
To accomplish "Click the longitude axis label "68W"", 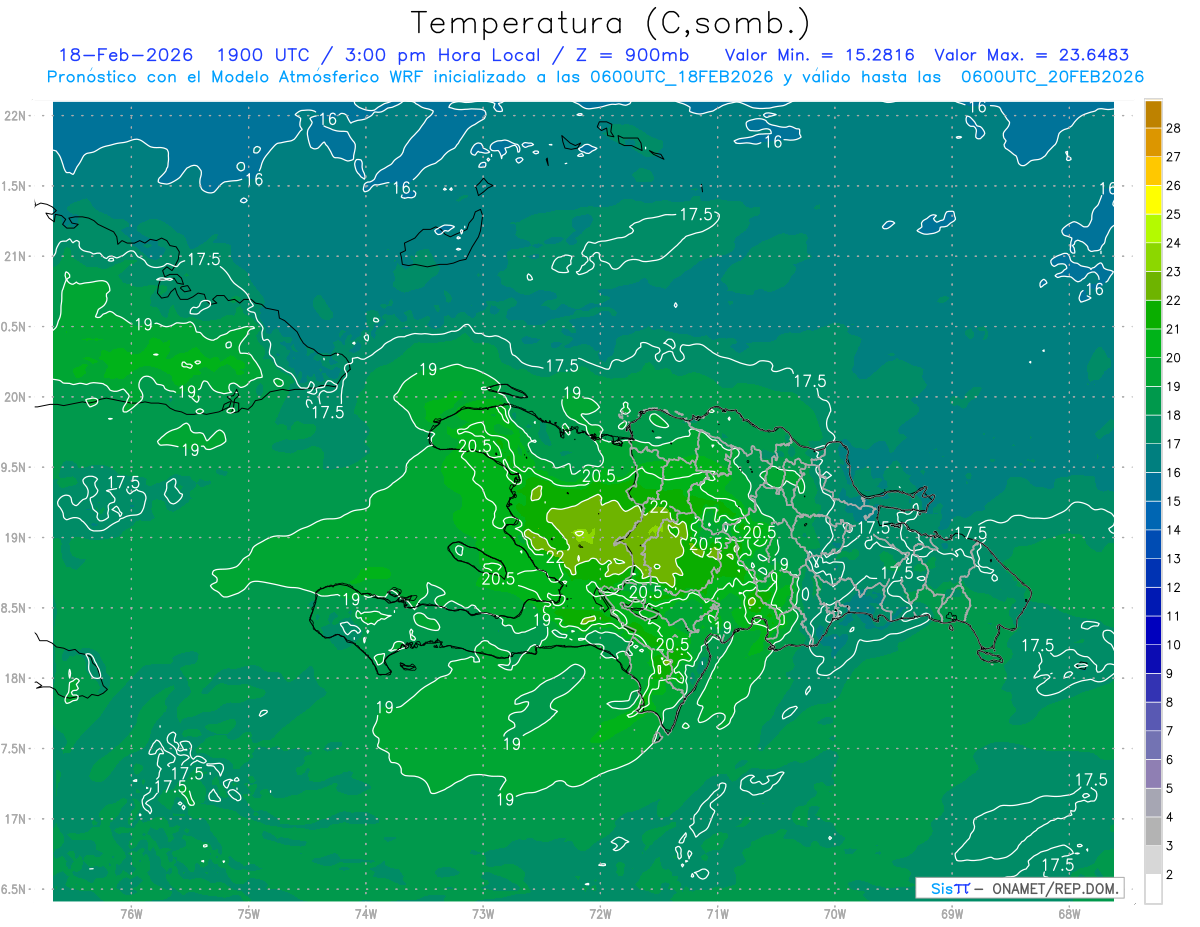I will [x=1069, y=913].
